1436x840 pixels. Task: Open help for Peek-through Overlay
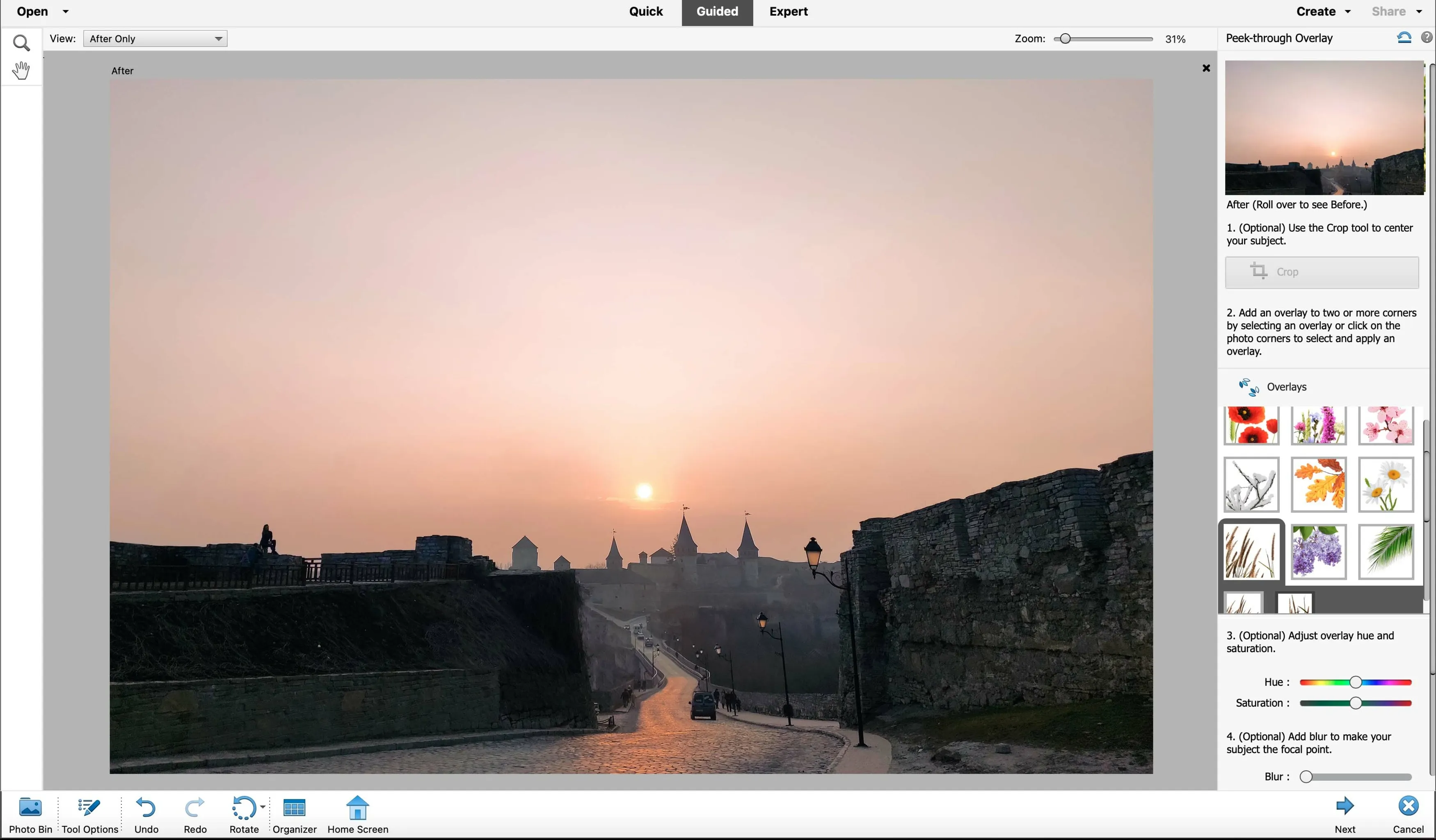coord(1426,38)
